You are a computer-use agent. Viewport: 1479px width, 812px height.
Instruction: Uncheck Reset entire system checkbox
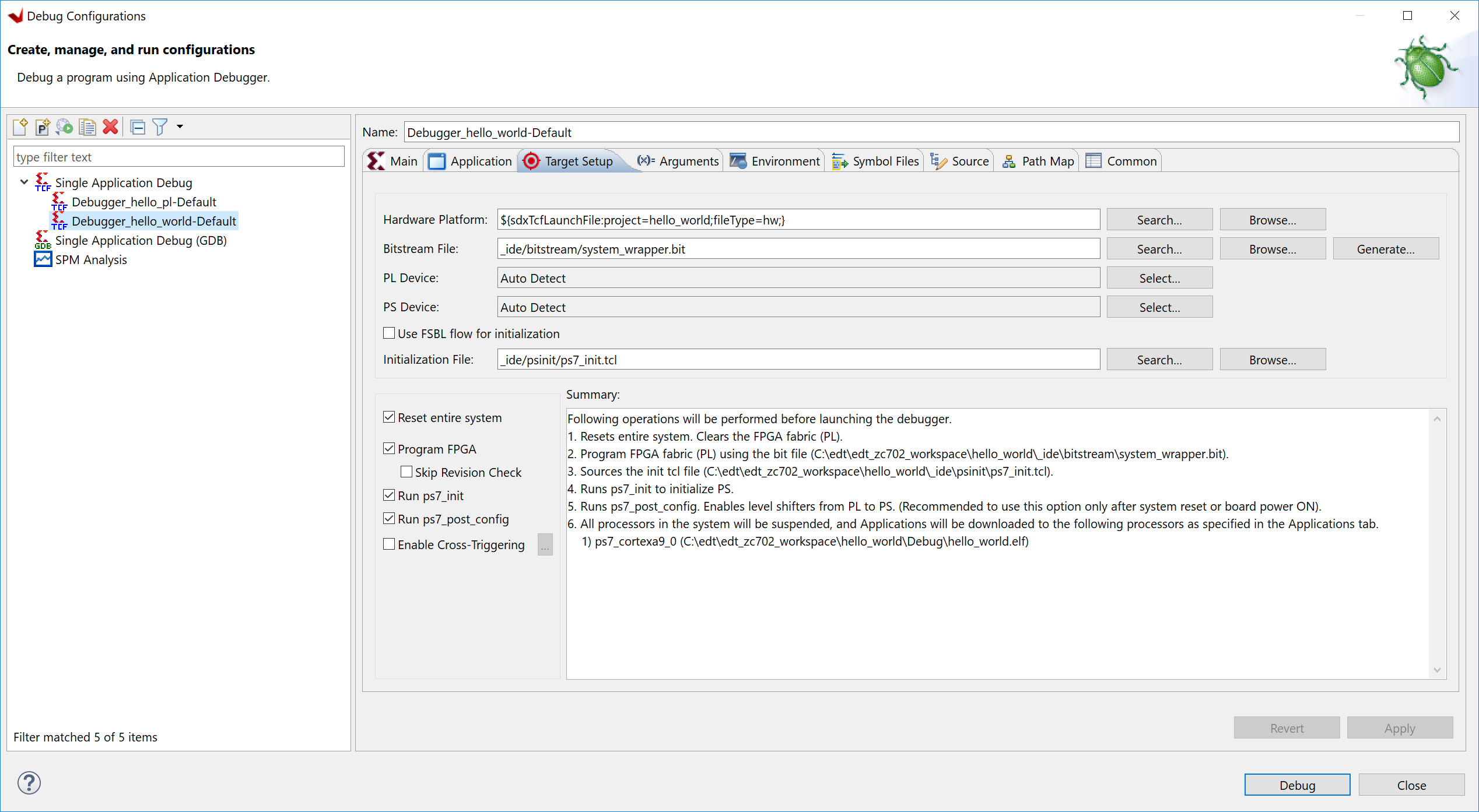click(389, 417)
